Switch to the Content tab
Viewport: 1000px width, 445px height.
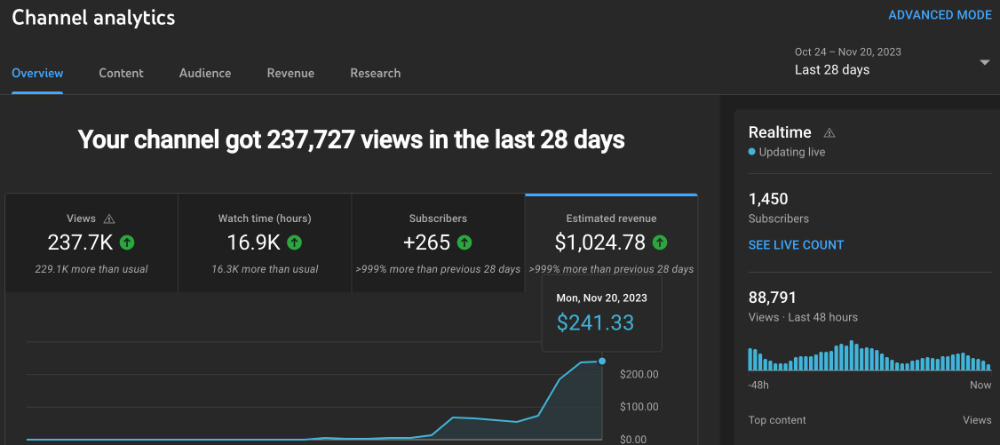click(x=121, y=73)
